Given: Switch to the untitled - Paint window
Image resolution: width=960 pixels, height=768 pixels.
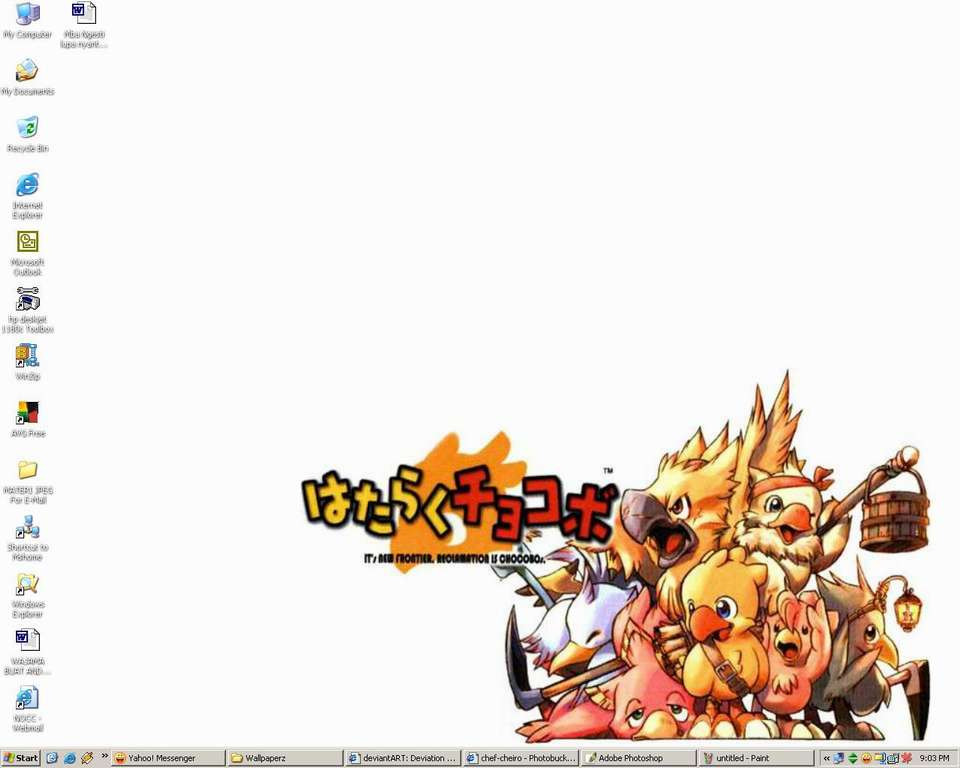Looking at the screenshot, I should 756,758.
